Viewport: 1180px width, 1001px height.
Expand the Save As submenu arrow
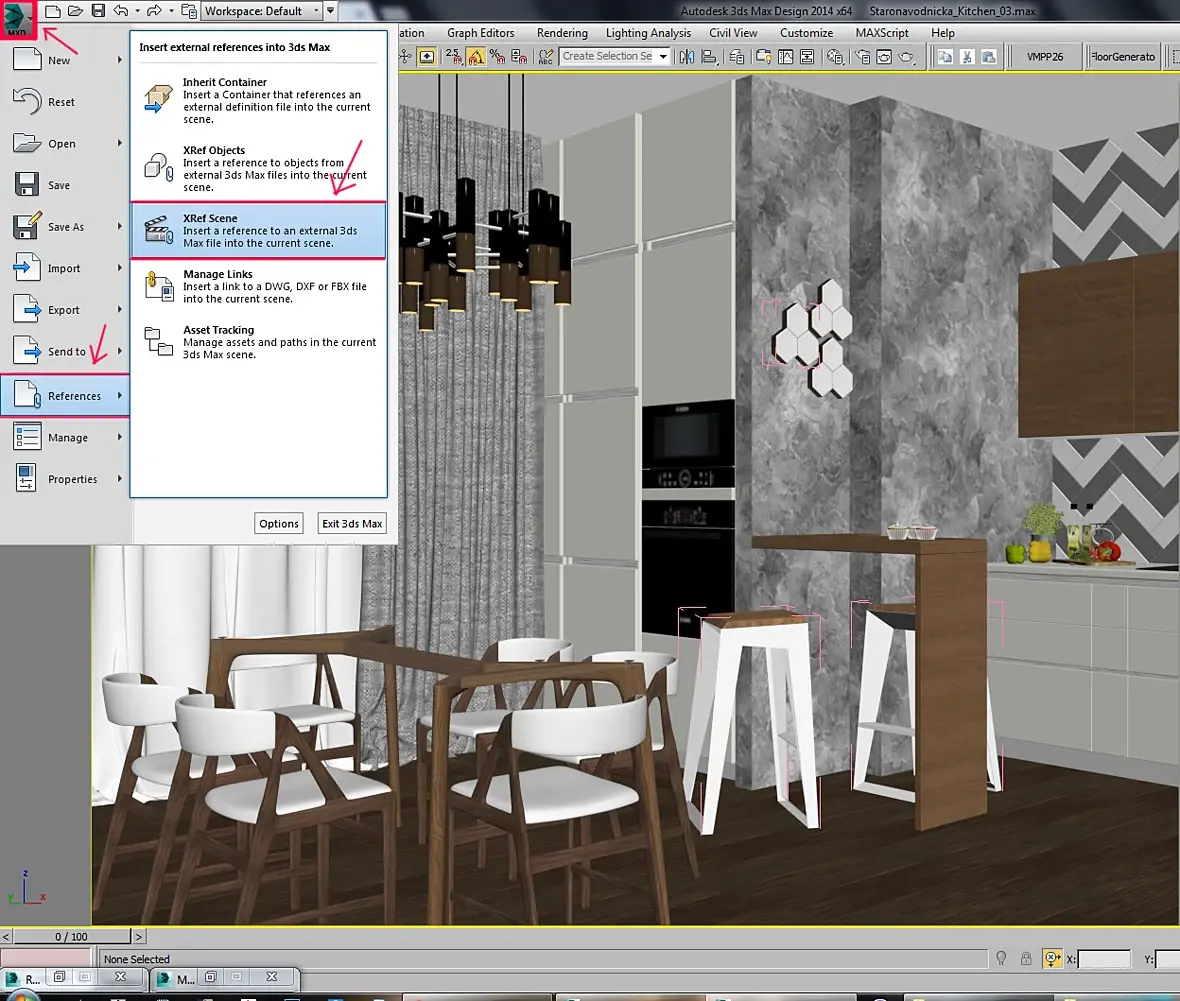(120, 226)
